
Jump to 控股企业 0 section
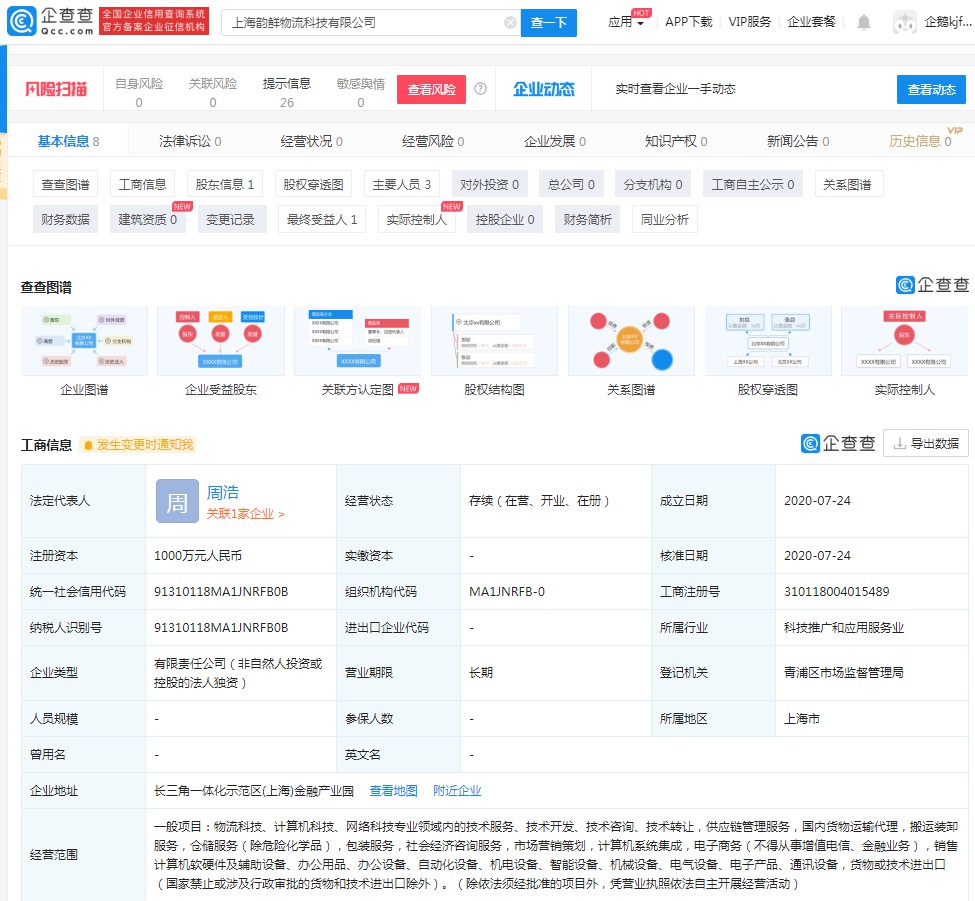point(505,219)
